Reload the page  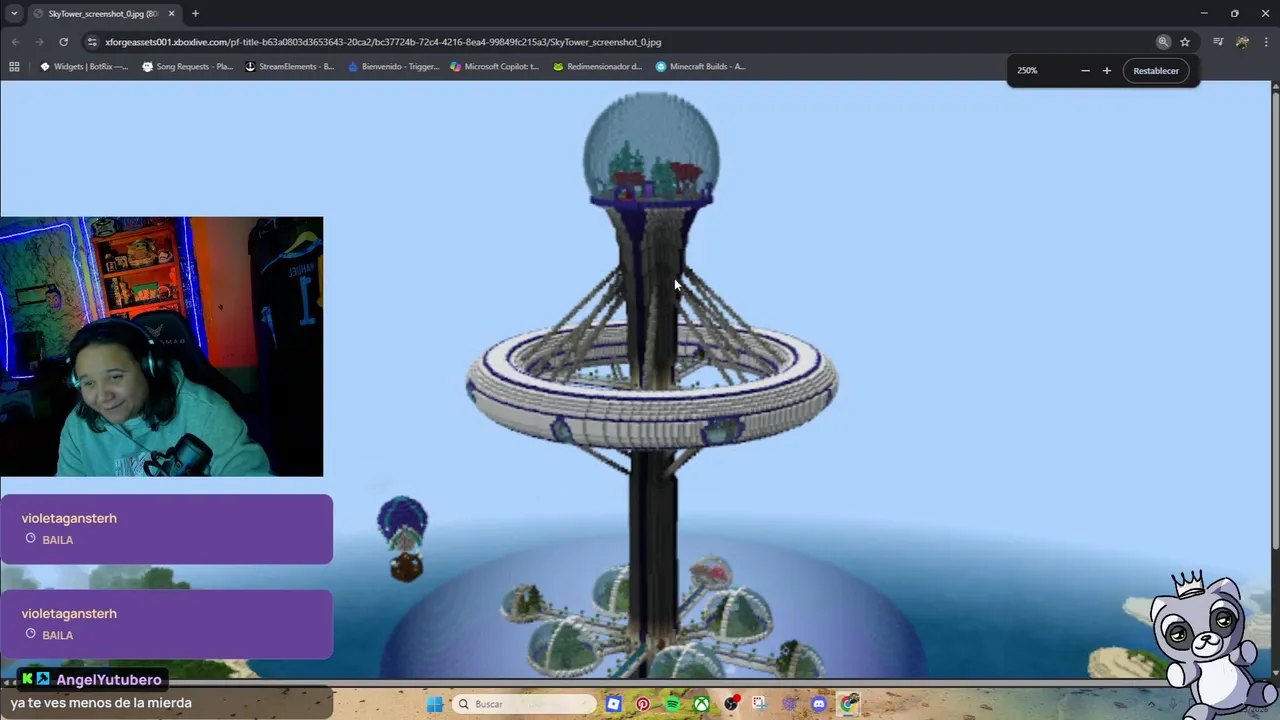[63, 42]
